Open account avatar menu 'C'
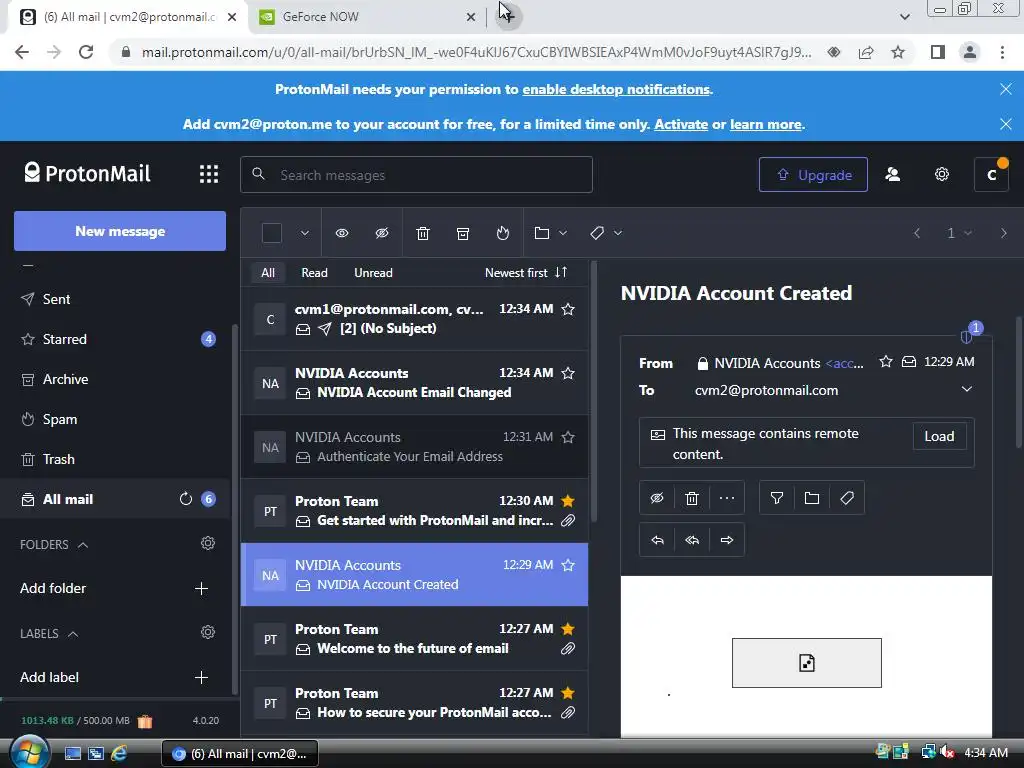The width and height of the screenshot is (1024, 768). coord(991,174)
